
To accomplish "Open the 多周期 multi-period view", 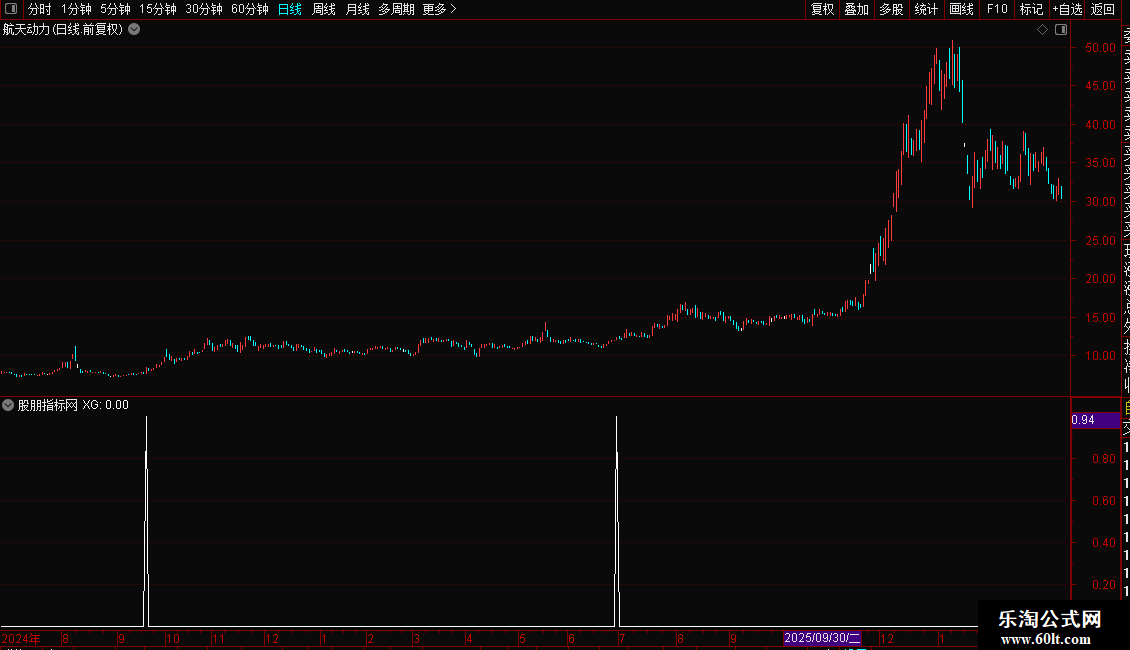I will click(396, 9).
